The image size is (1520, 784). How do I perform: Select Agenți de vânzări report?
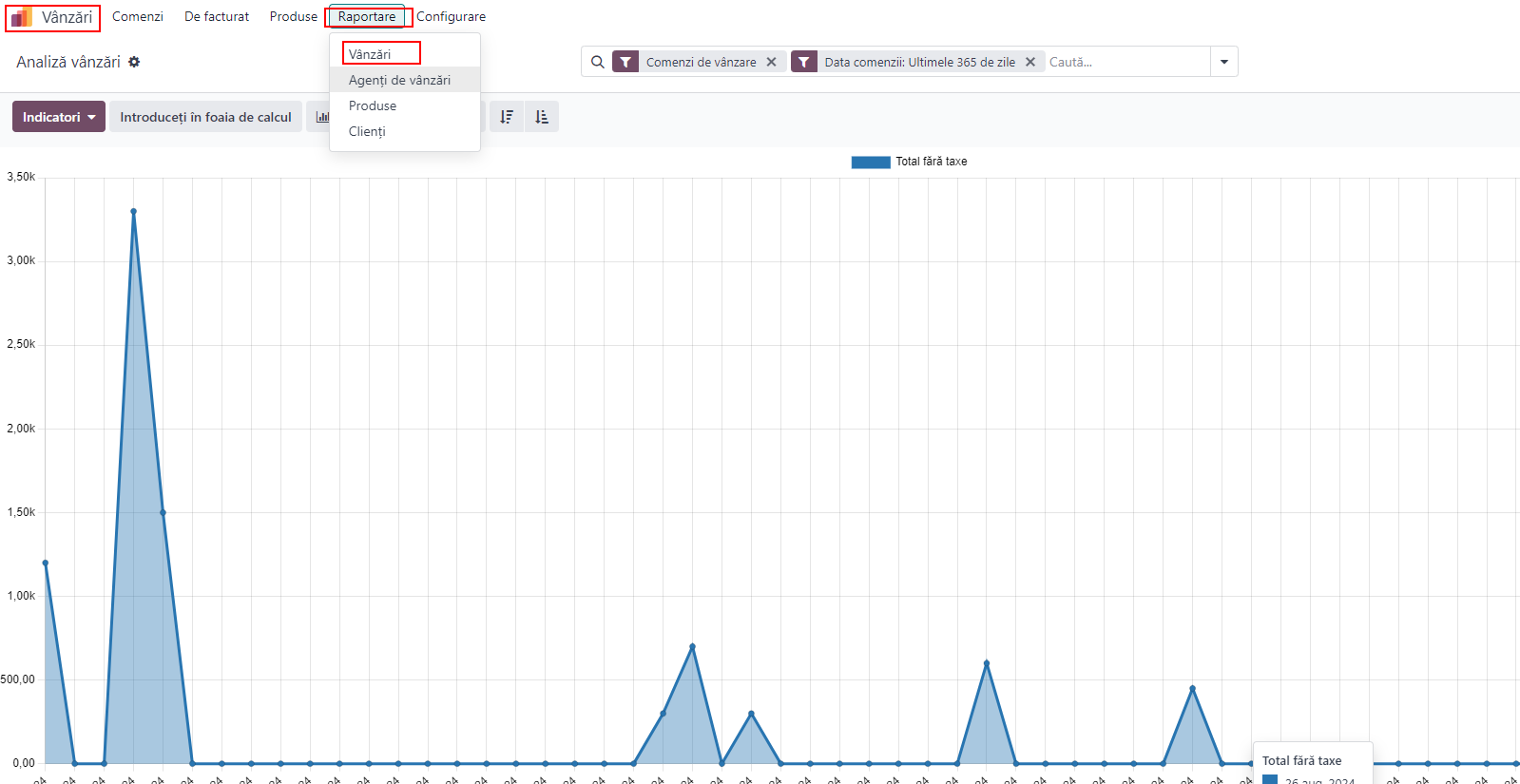pos(404,80)
